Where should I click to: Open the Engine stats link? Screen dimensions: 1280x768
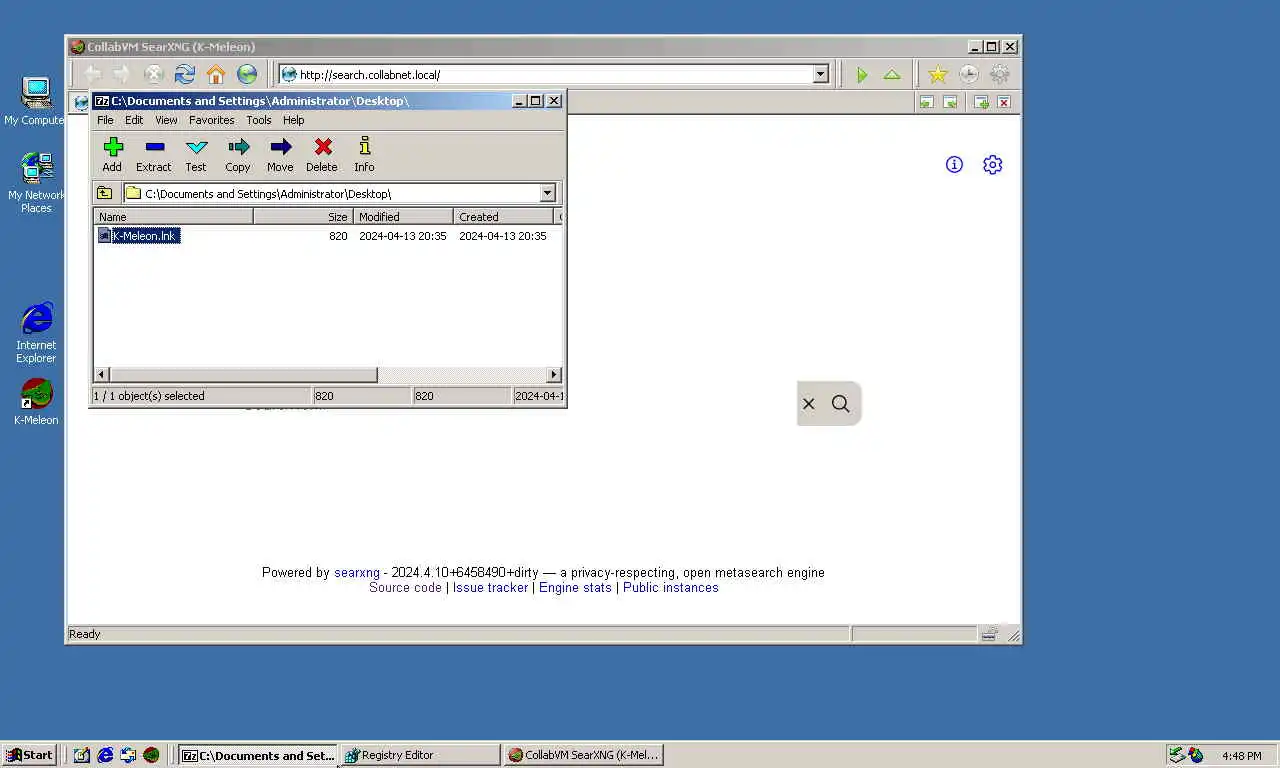[575, 588]
